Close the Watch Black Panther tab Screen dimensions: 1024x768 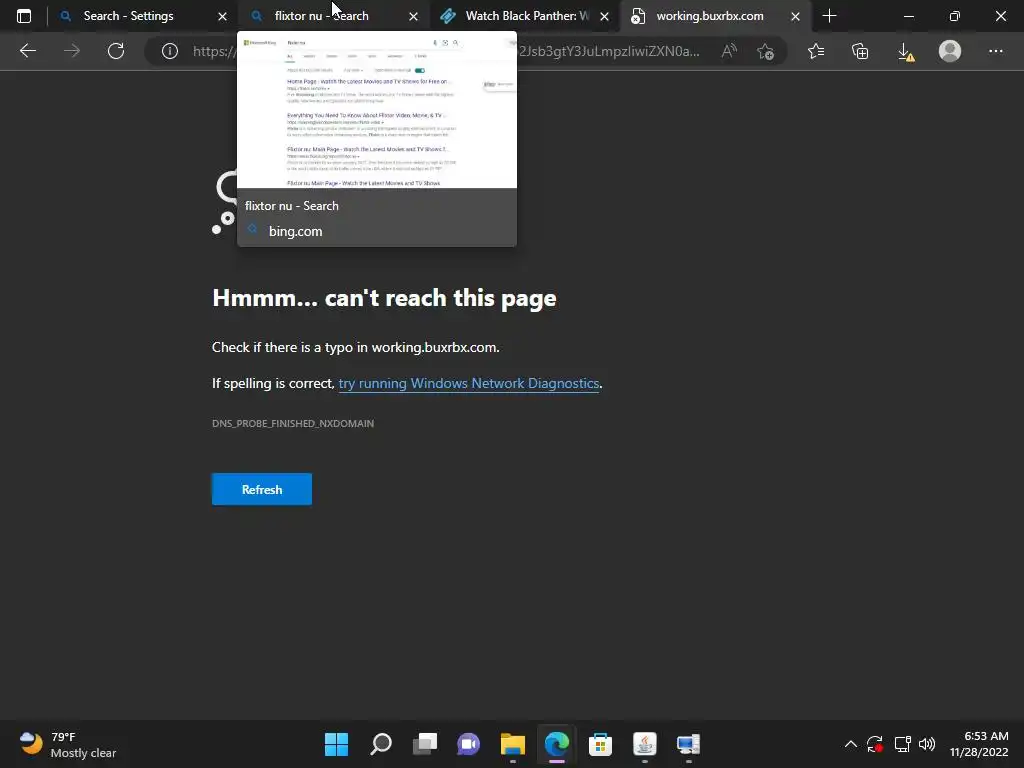pyautogui.click(x=604, y=16)
